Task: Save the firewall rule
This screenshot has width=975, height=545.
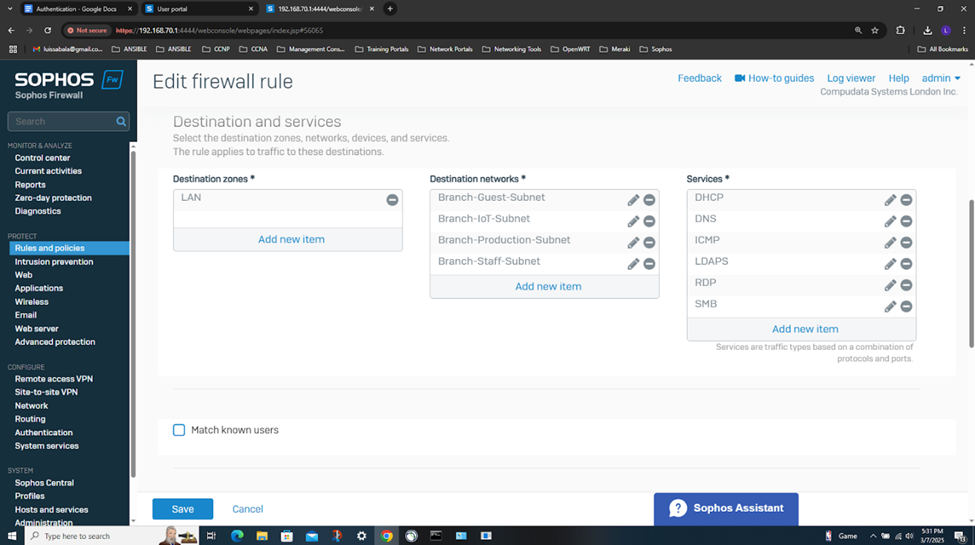Action: (183, 509)
